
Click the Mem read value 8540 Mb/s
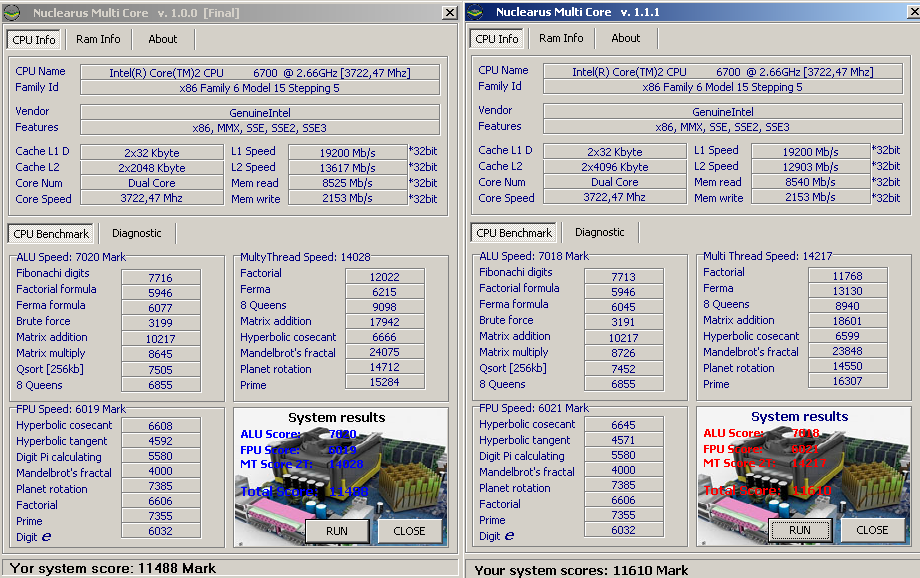pyautogui.click(x=810, y=182)
